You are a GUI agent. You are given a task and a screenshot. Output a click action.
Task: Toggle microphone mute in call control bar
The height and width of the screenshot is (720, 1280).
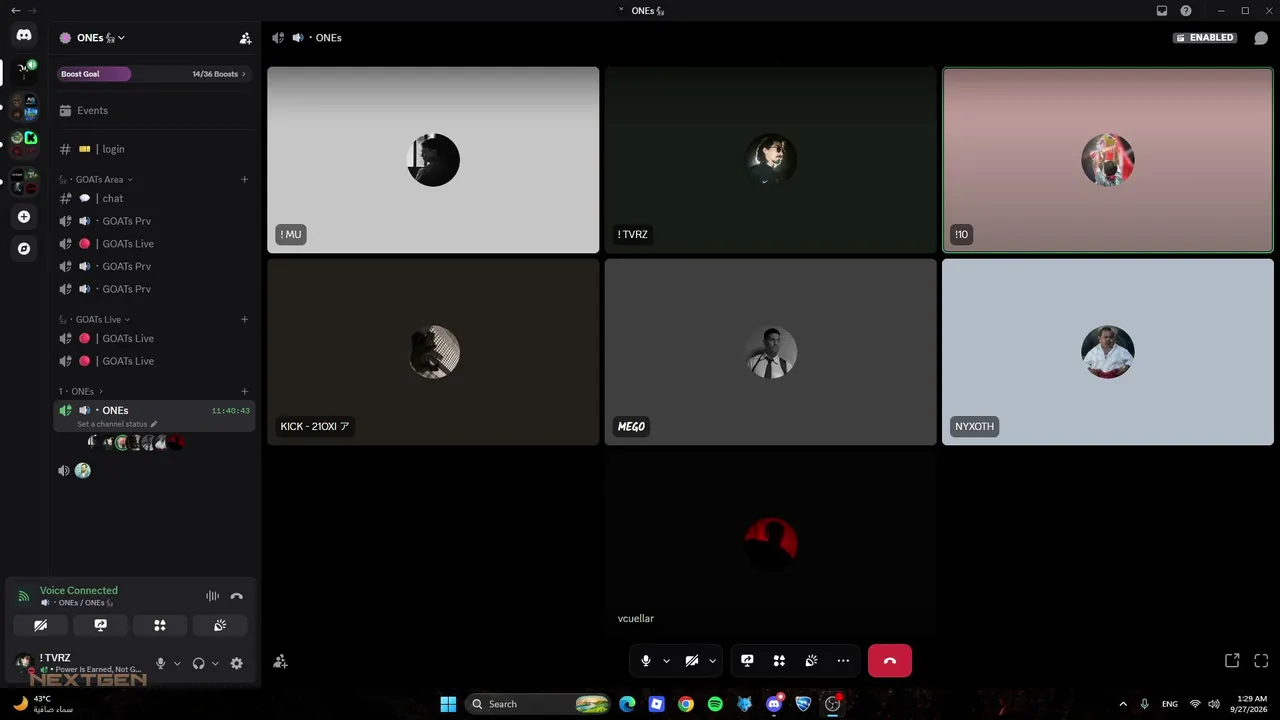tap(646, 661)
